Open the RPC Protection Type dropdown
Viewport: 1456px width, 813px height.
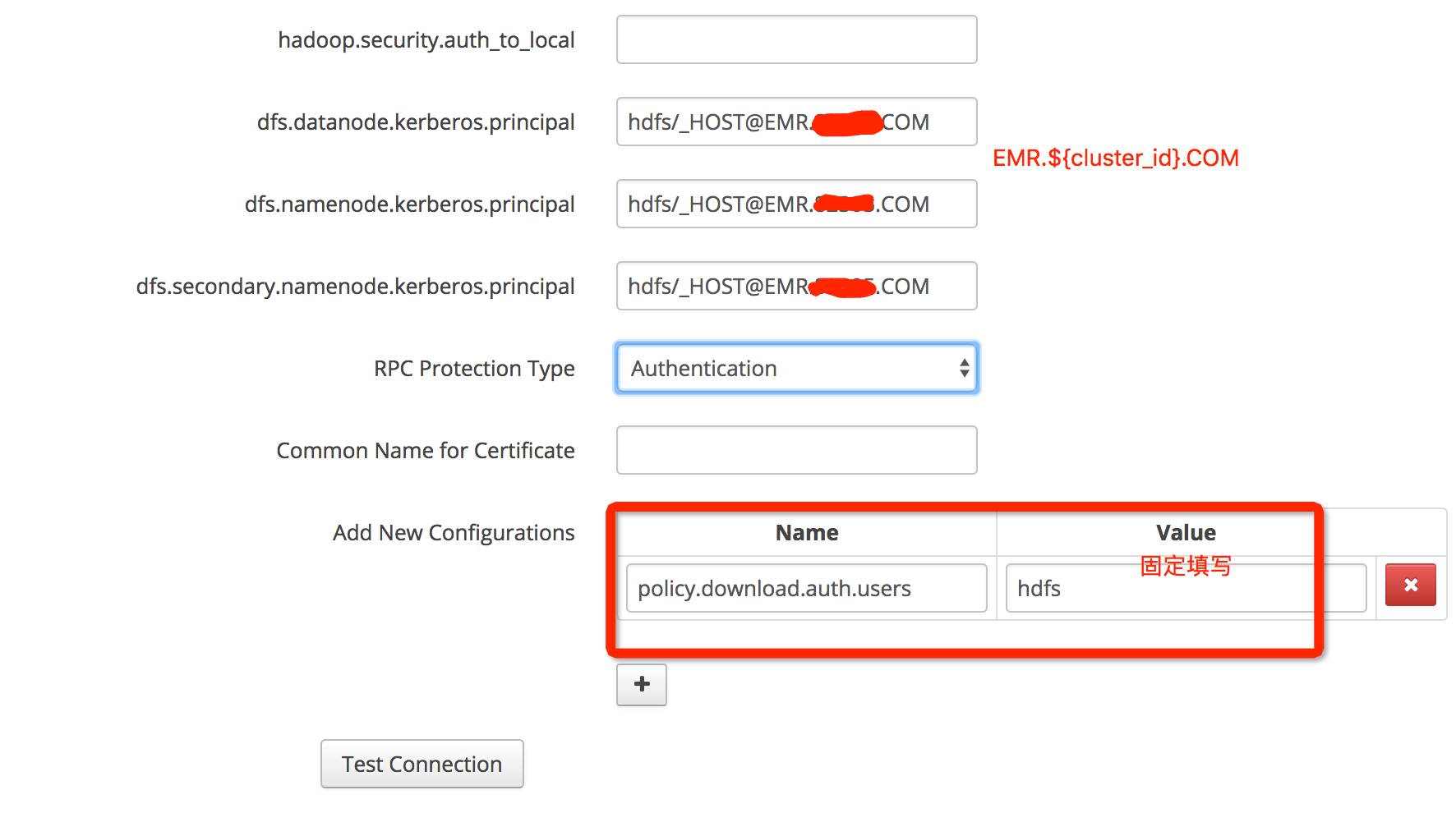797,368
